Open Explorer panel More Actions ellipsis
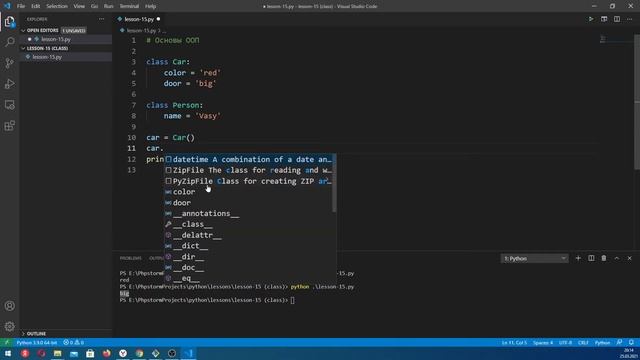The image size is (640, 360). (101, 19)
